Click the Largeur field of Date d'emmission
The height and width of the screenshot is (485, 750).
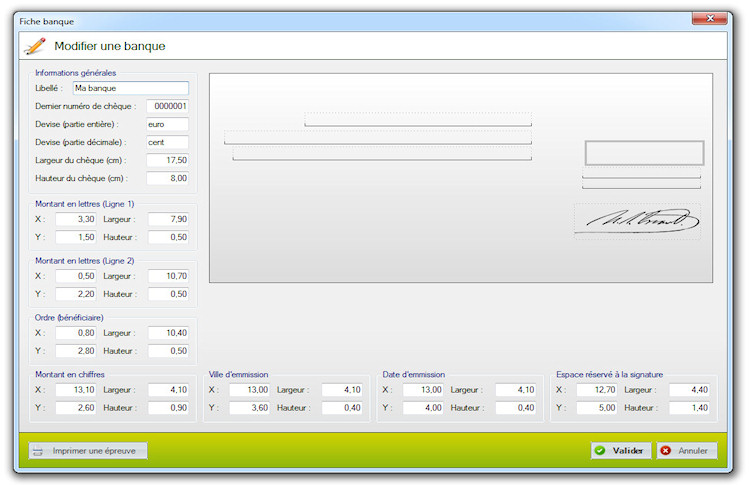pyautogui.click(x=516, y=390)
